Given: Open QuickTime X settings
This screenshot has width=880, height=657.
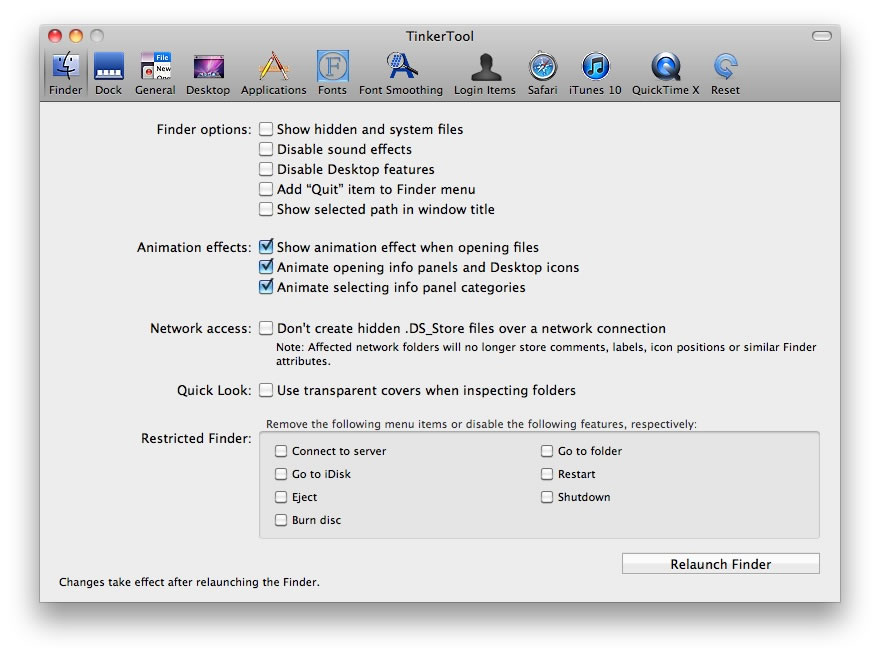Looking at the screenshot, I should pos(665,73).
